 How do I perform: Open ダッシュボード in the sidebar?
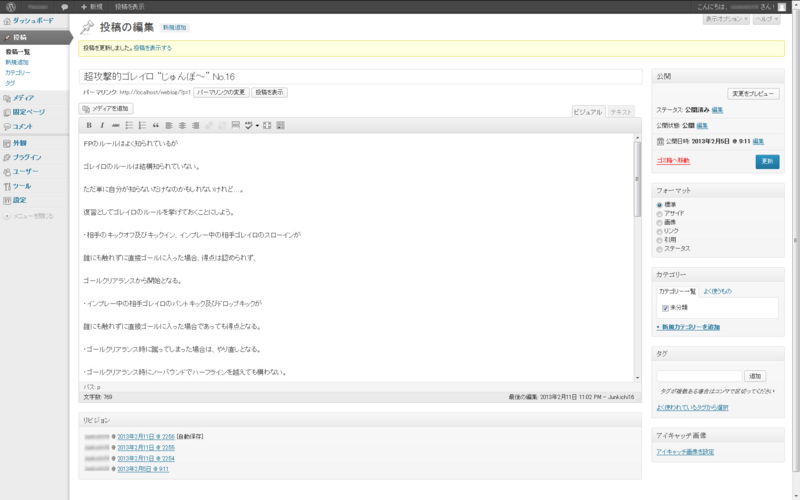(34, 21)
